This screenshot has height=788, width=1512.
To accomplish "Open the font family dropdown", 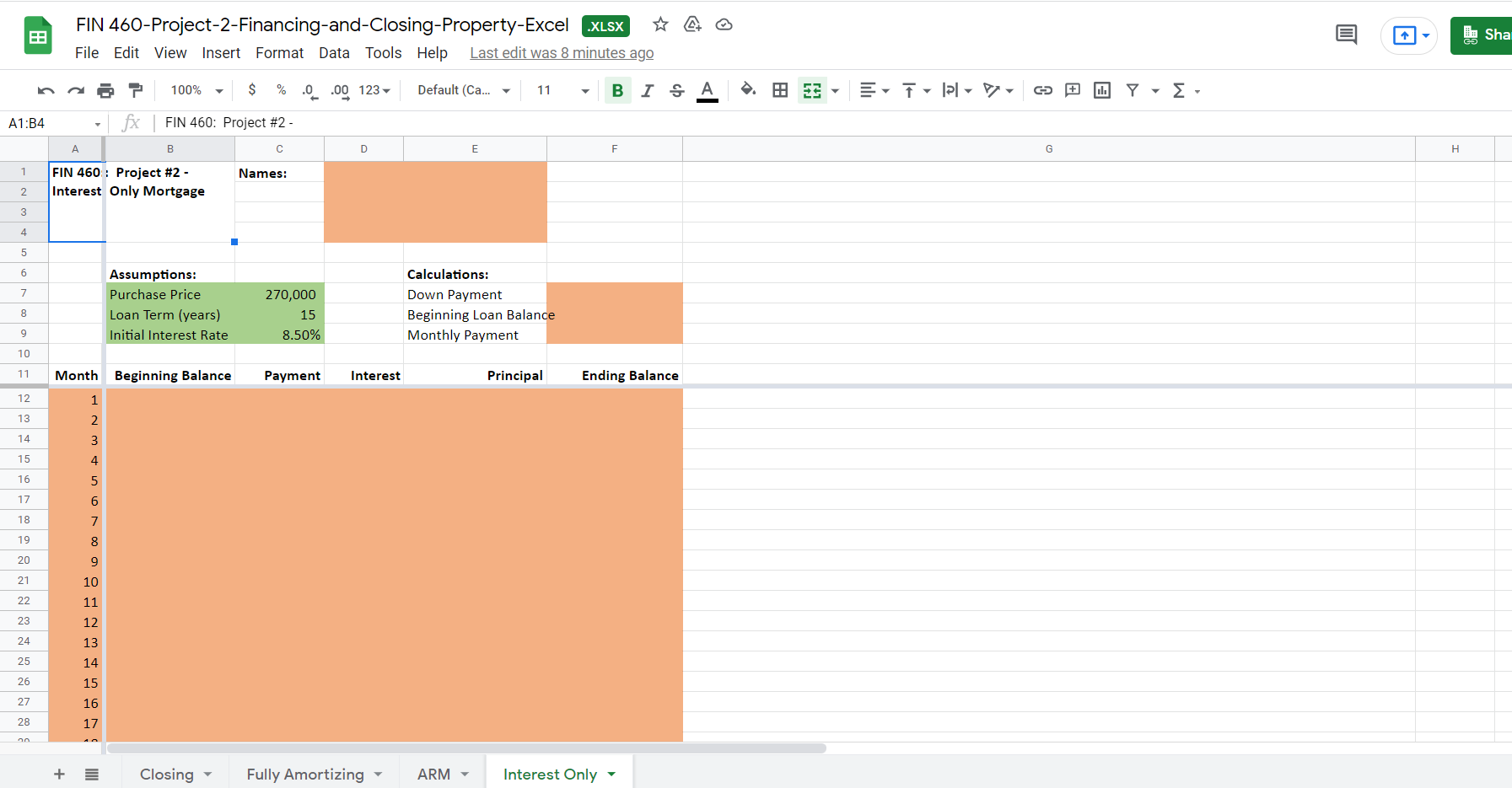I will pyautogui.click(x=464, y=90).
